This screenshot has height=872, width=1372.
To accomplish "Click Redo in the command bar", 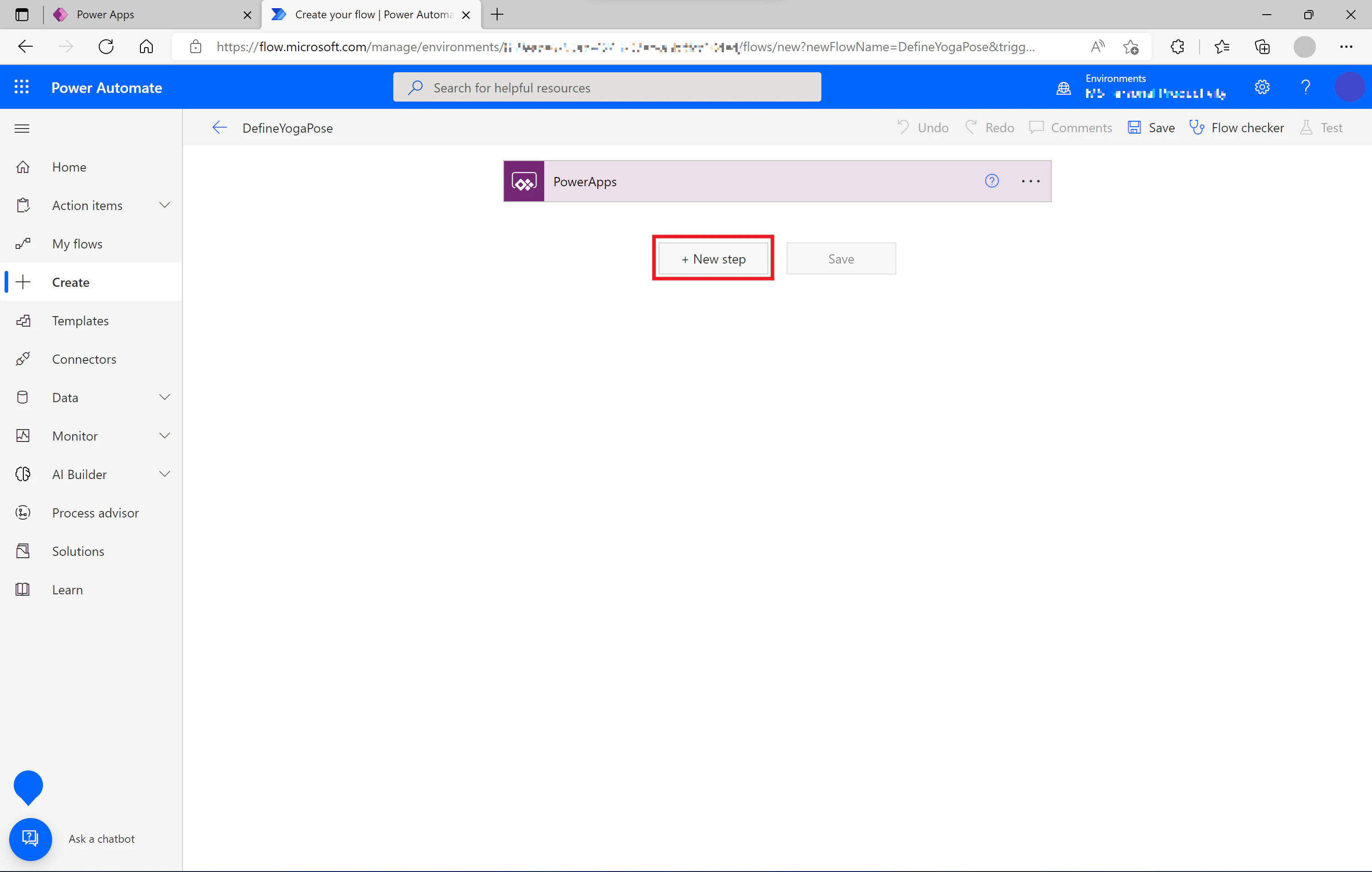I will click(x=989, y=128).
